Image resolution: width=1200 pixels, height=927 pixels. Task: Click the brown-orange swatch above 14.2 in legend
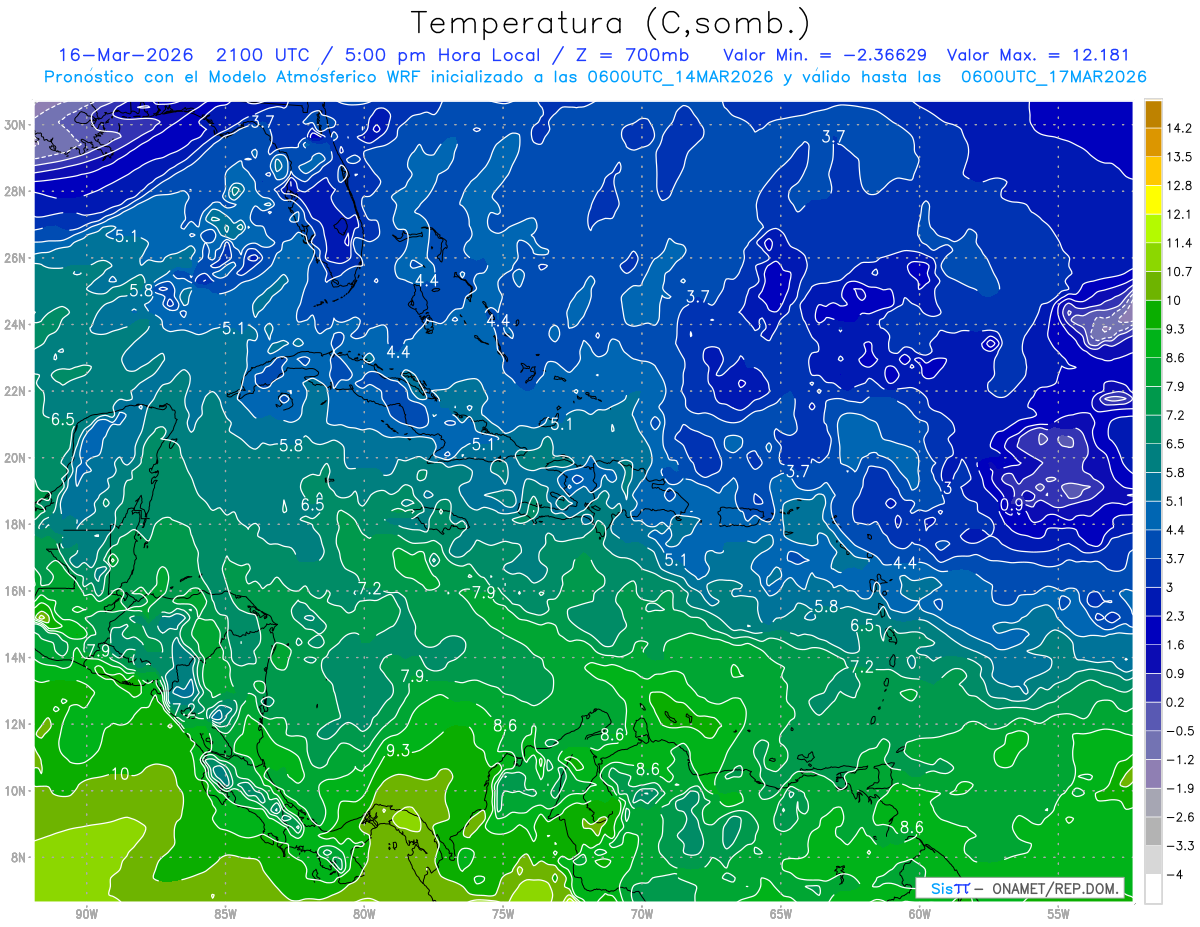[1153, 114]
